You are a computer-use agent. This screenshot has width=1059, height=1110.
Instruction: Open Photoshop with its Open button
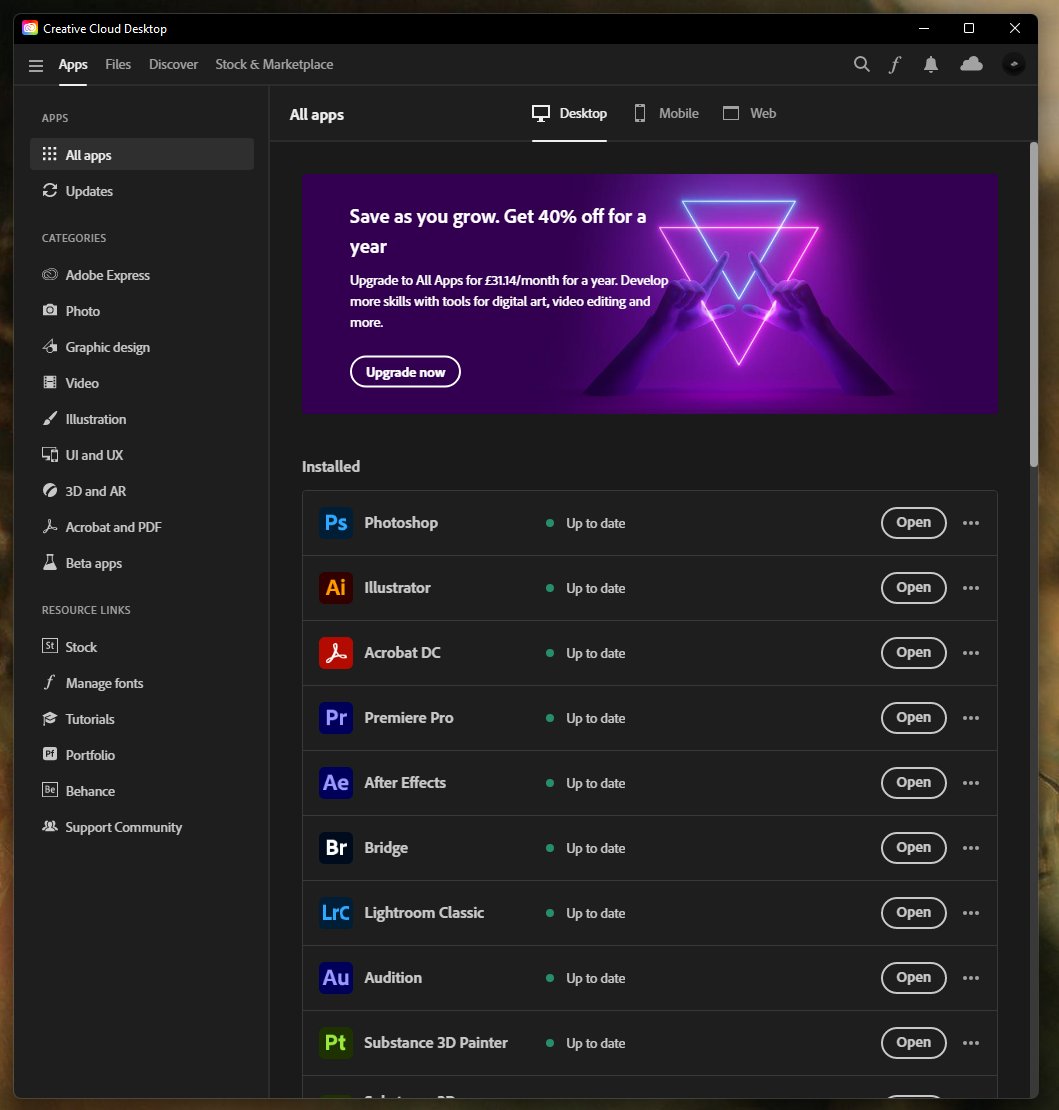point(913,522)
